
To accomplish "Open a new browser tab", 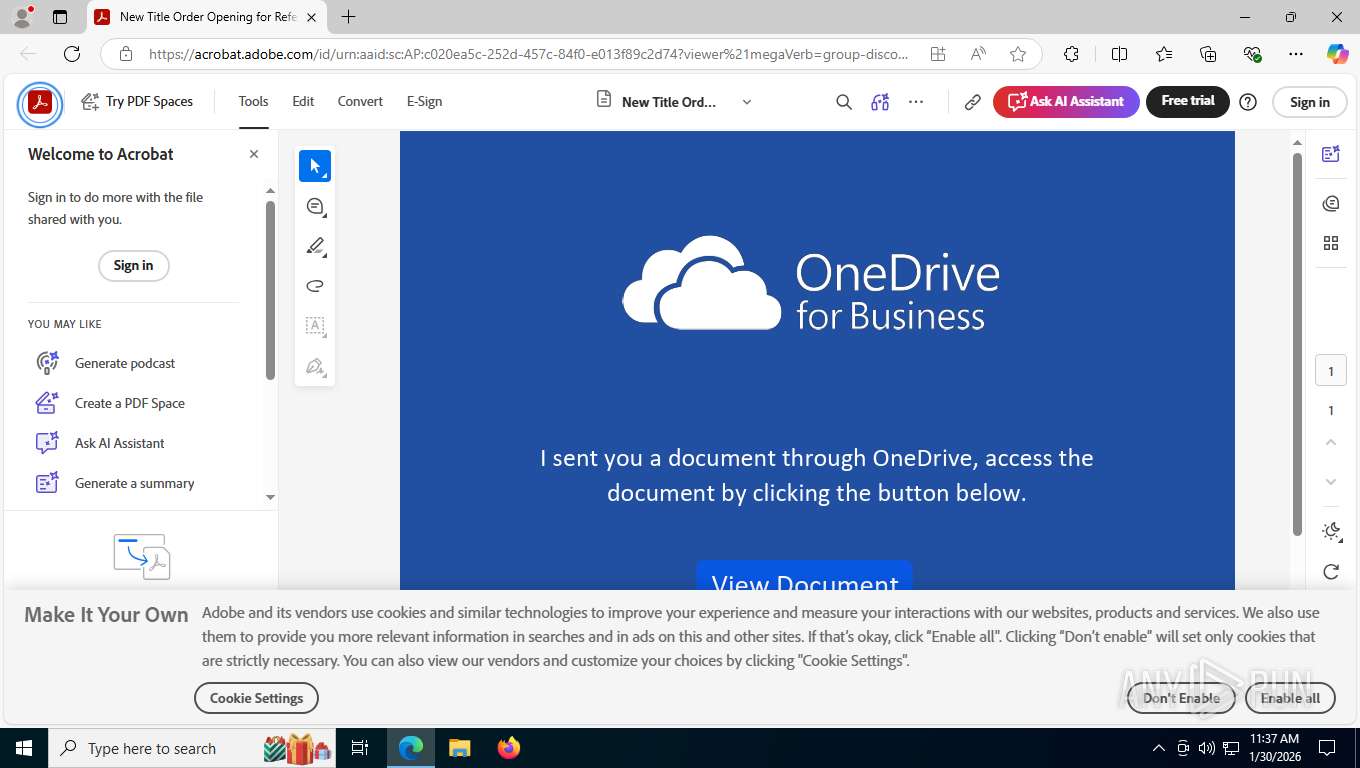I will click(x=348, y=17).
